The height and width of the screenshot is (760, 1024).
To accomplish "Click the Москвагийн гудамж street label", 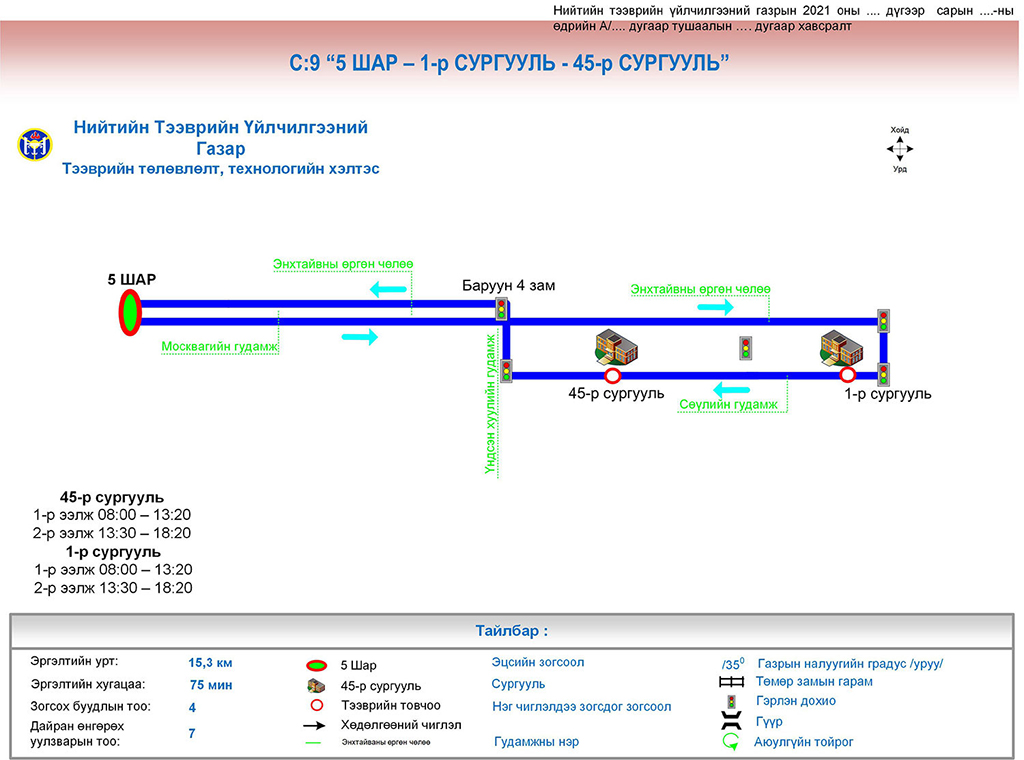I will pos(219,347).
